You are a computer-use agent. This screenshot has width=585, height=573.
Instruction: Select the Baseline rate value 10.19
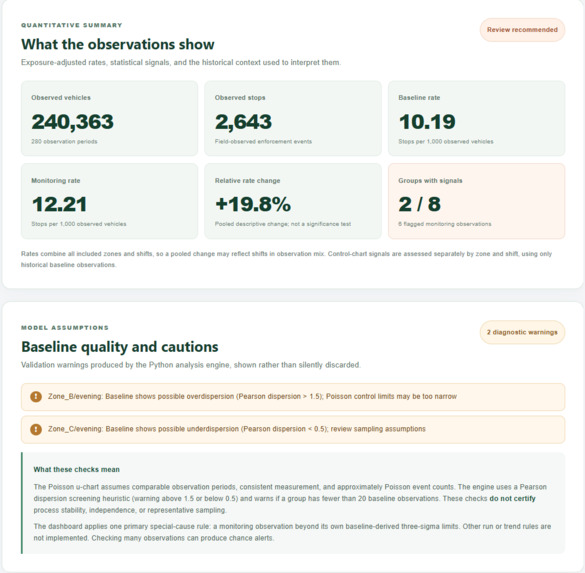click(427, 122)
